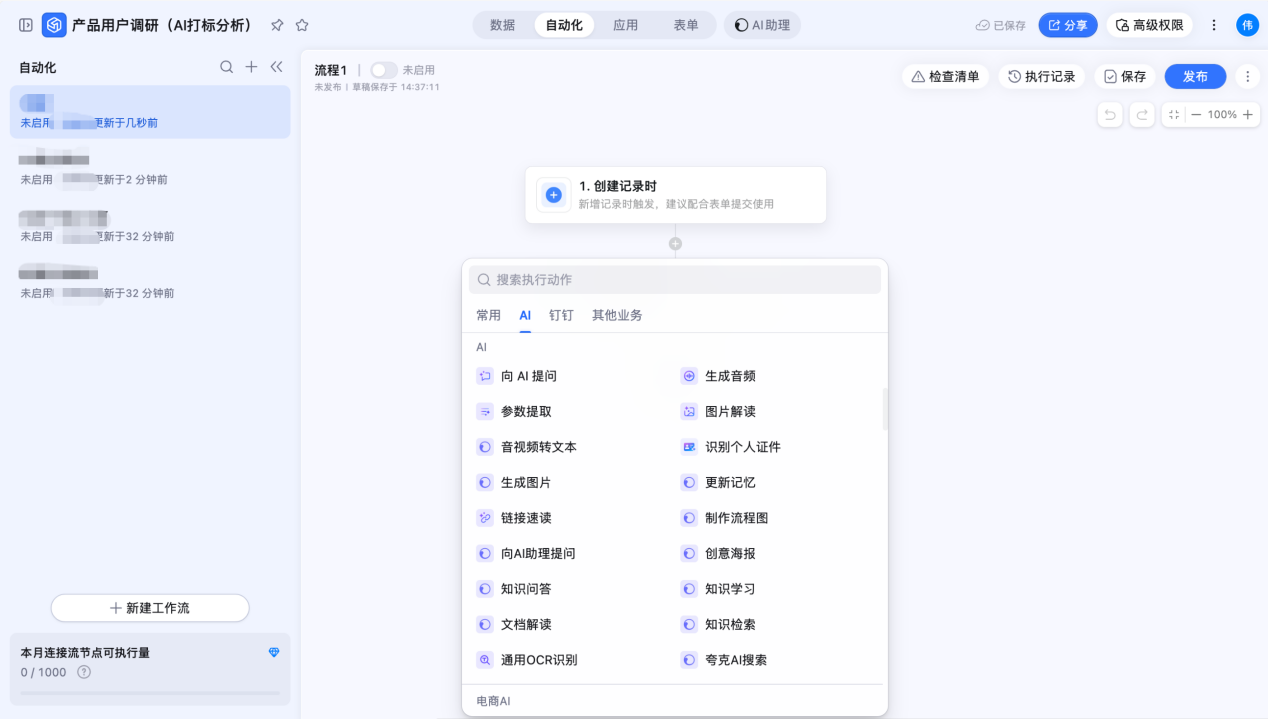
Task: Switch to the 数据 tab
Action: (x=503, y=25)
